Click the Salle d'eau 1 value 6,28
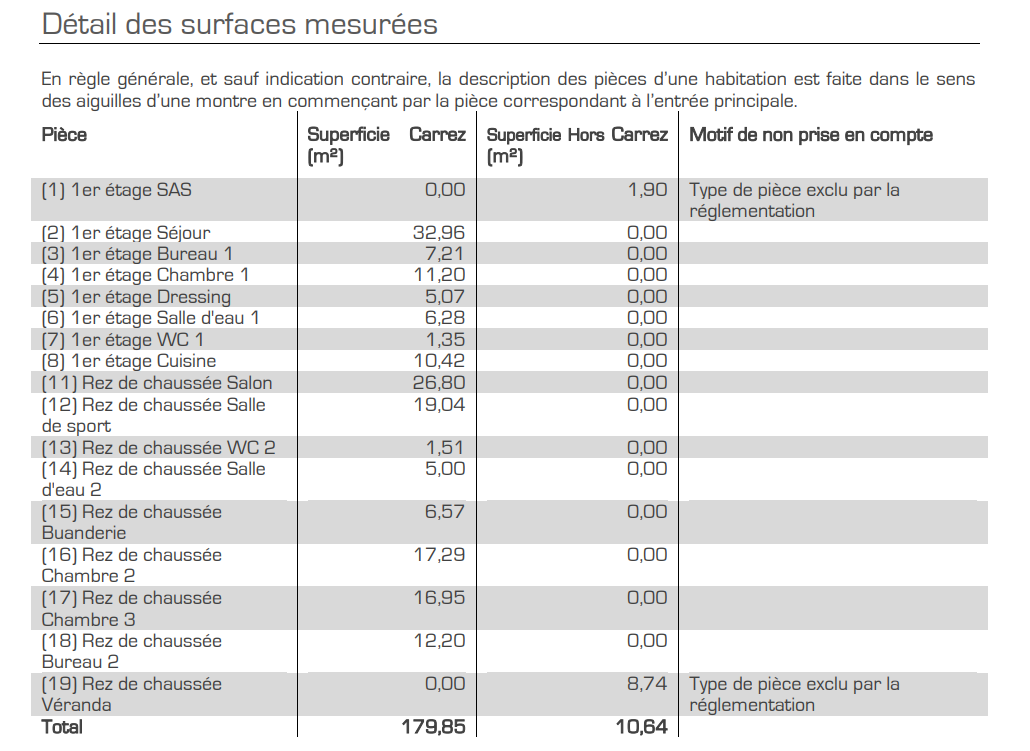The image size is (1030, 751). tap(445, 318)
